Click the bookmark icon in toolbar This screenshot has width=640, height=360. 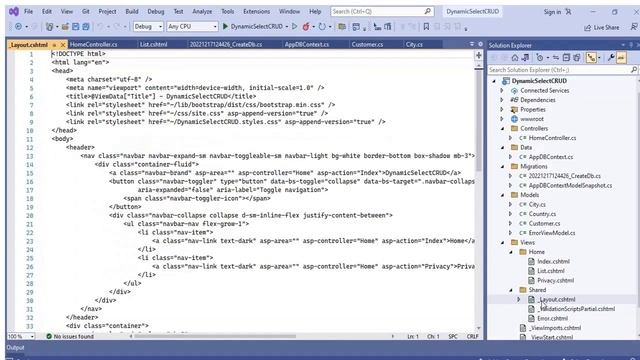(426, 27)
